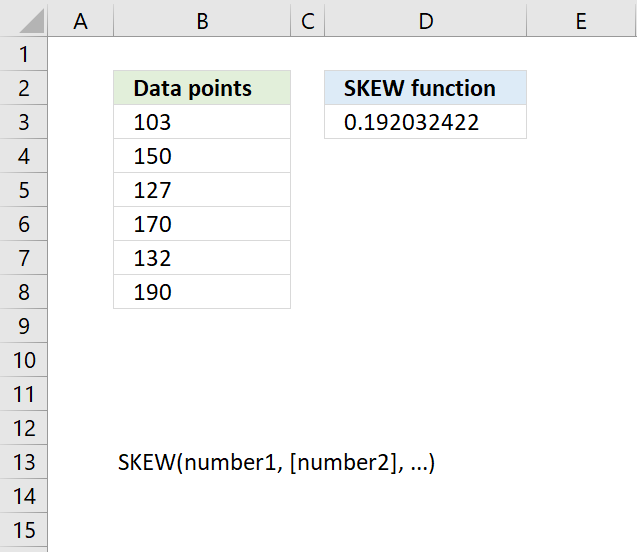
Task: Click the narrow column C header
Action: click(307, 20)
